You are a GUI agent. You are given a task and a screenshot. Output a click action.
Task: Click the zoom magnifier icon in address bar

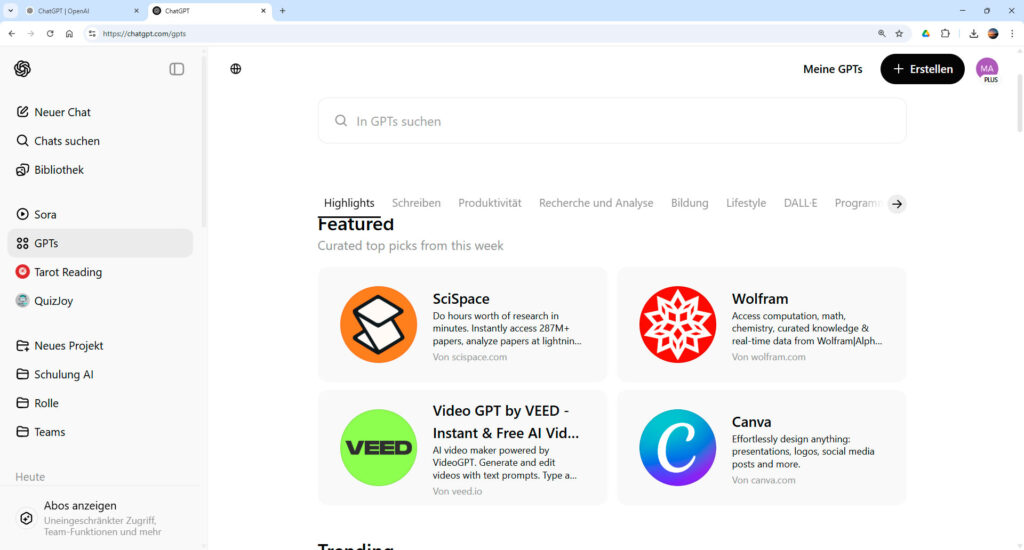pos(882,33)
